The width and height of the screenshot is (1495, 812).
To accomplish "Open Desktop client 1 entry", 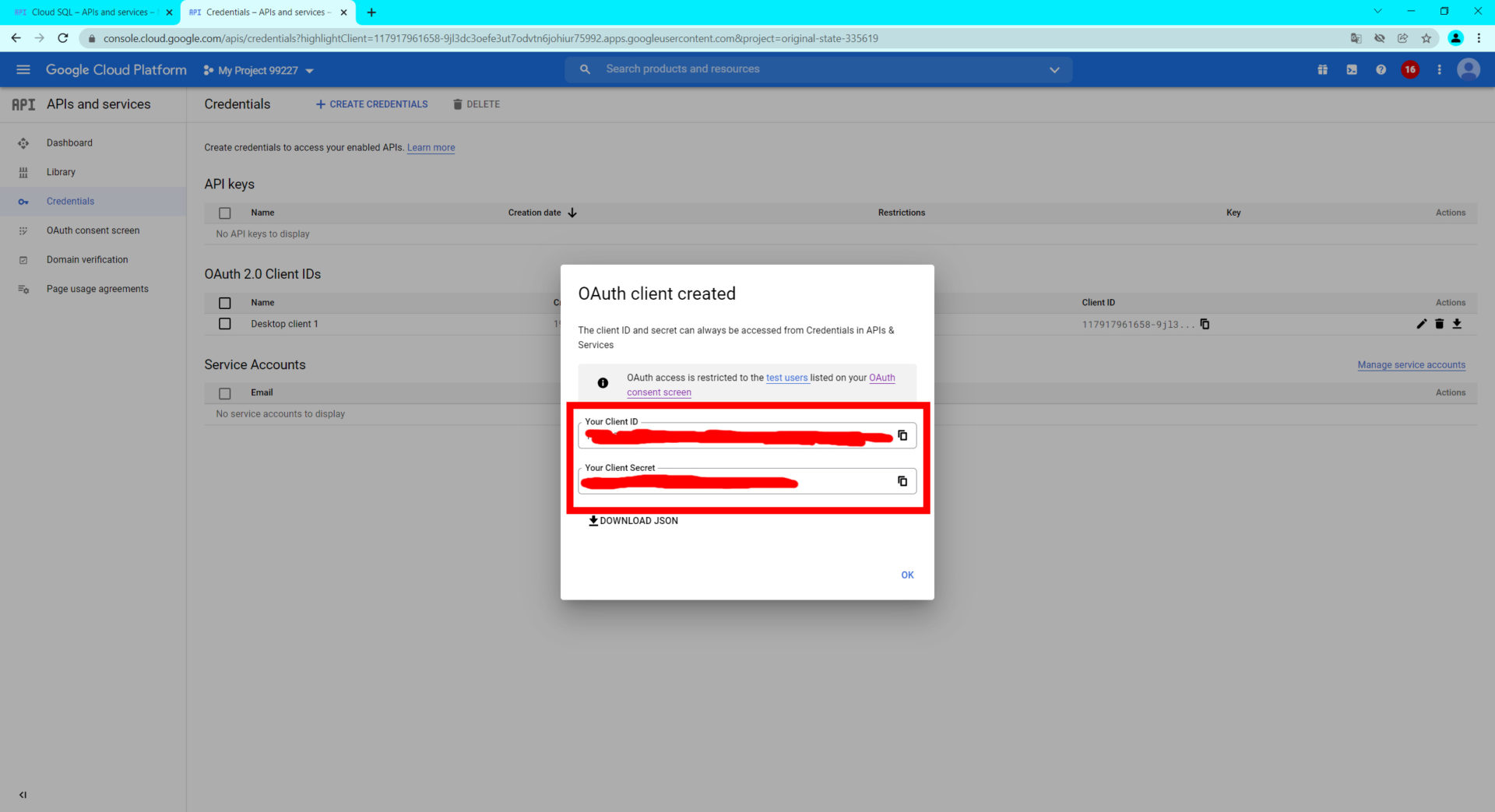I will 284,324.
